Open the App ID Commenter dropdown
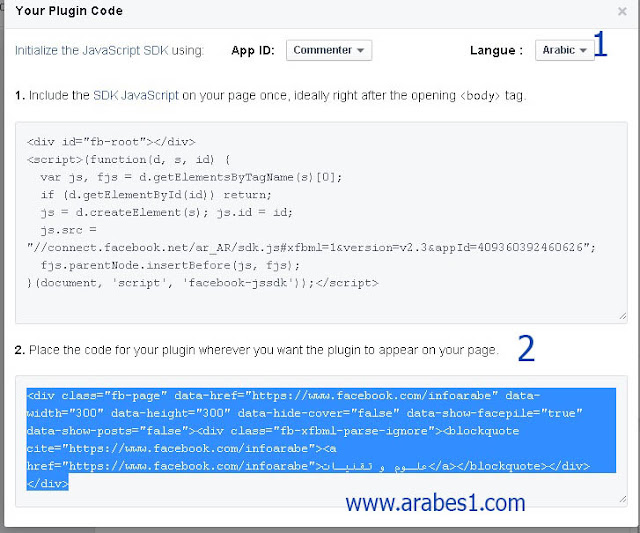The width and height of the screenshot is (640, 533). point(329,50)
